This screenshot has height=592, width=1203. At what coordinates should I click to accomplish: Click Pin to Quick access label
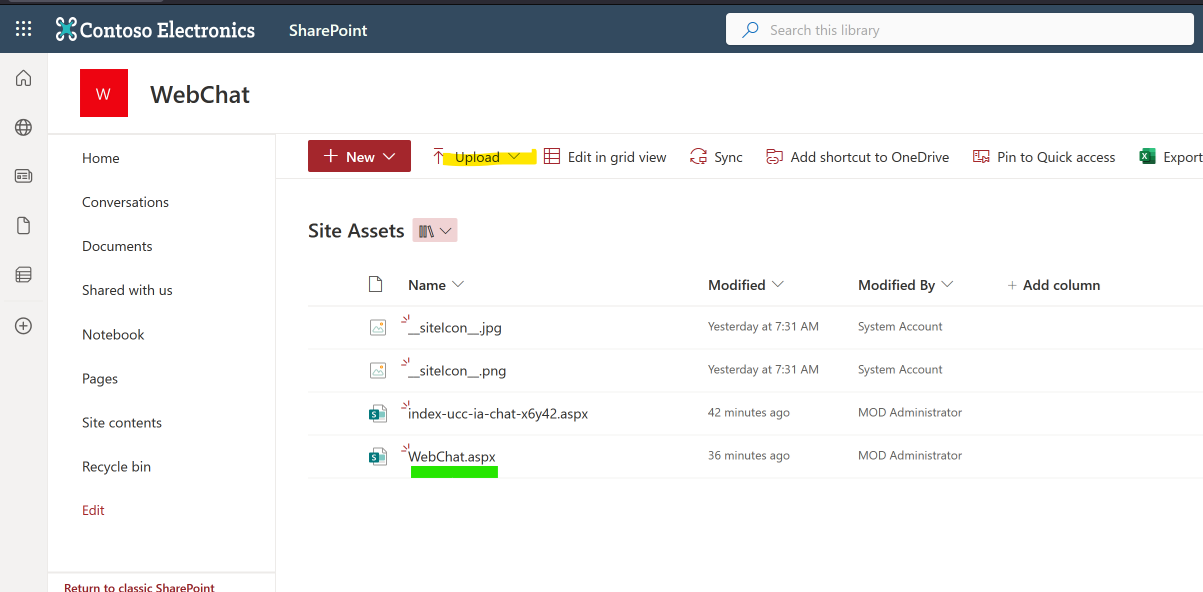[1056, 157]
